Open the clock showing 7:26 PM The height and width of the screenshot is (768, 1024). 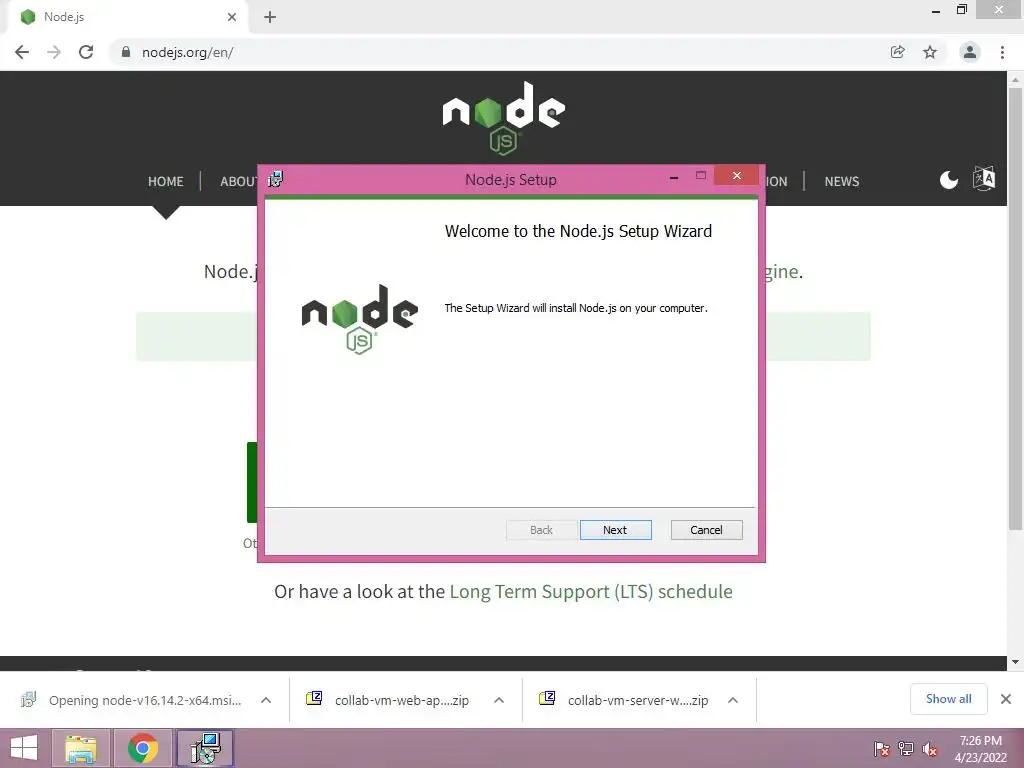(980, 749)
